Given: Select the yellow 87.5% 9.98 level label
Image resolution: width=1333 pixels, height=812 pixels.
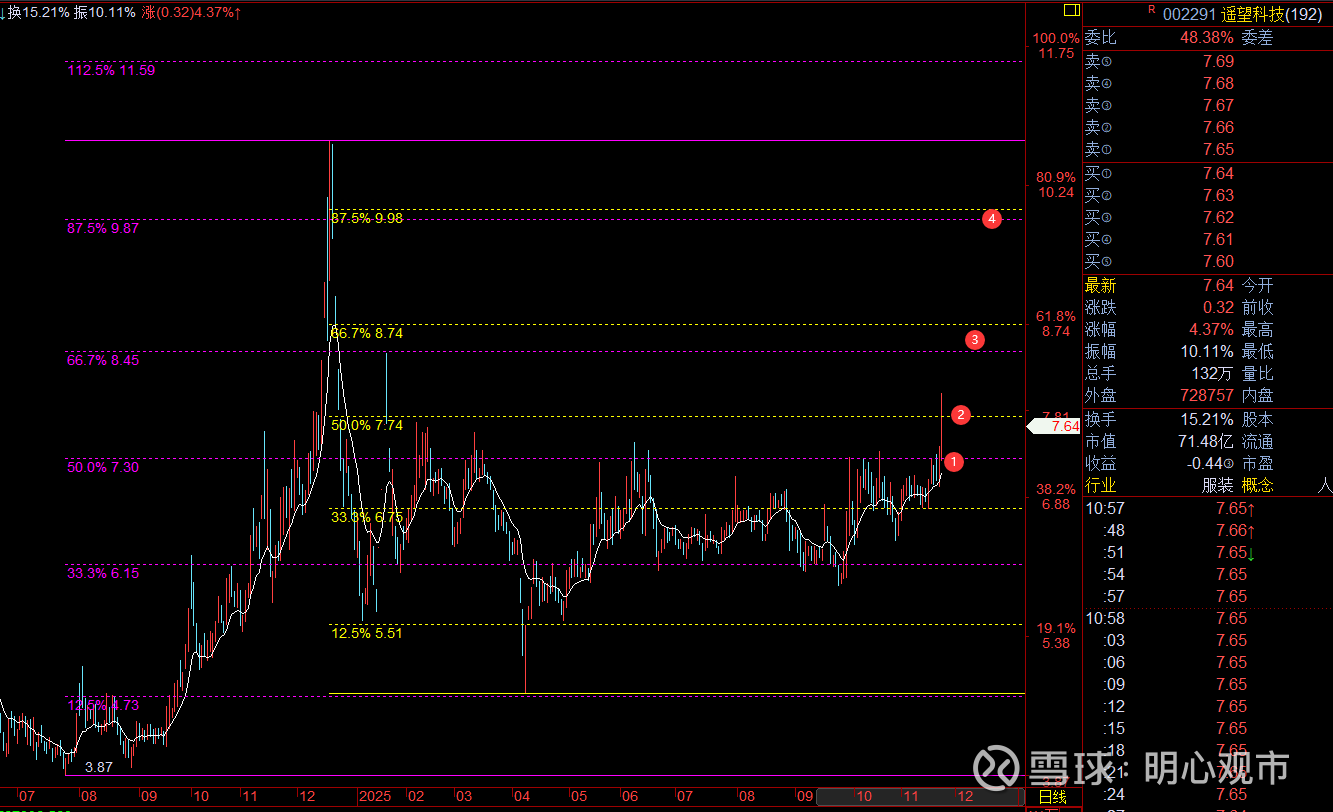Looking at the screenshot, I should coord(367,218).
